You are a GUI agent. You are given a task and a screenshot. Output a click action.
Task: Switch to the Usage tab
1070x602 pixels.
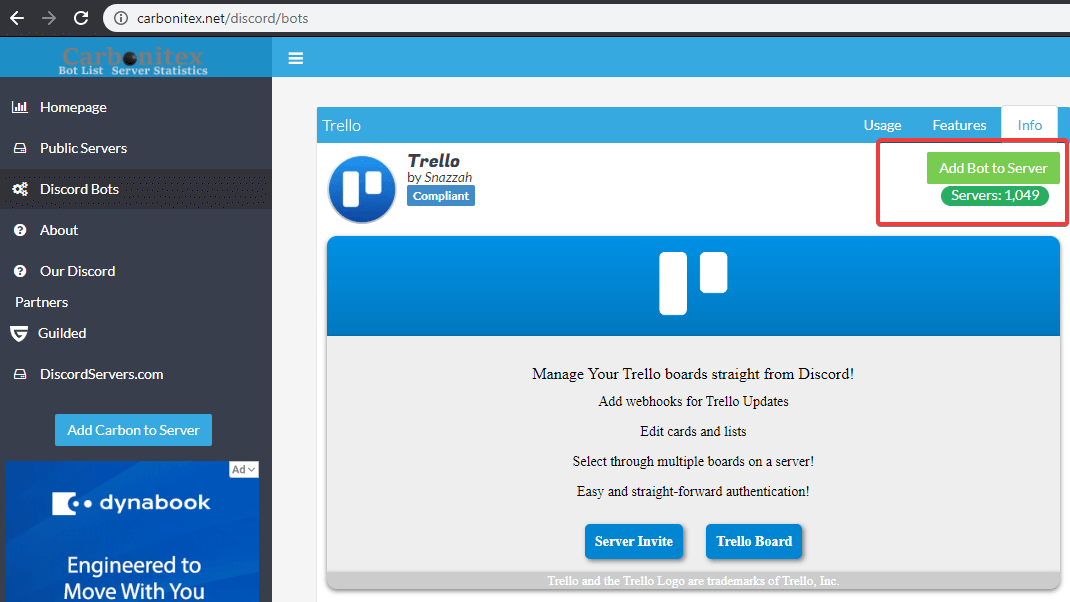[882, 125]
